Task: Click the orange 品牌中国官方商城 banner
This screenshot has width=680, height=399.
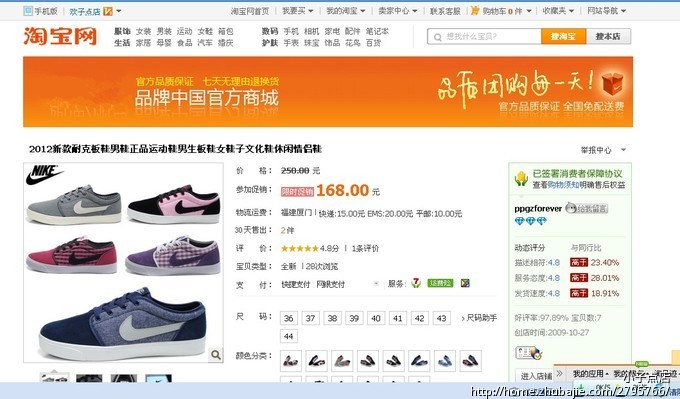Action: click(328, 92)
